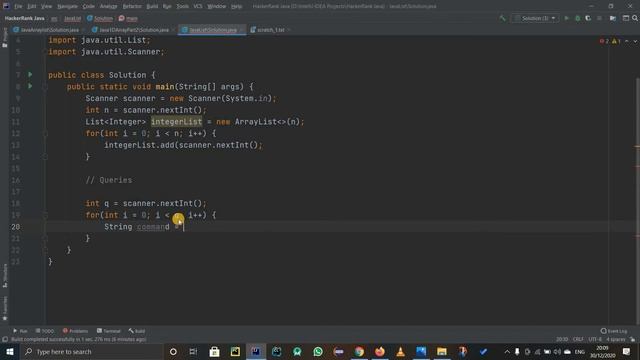Image resolution: width=640 pixels, height=360 pixels.
Task: Click run gutter arrow beside class Solution
Action: (30, 75)
